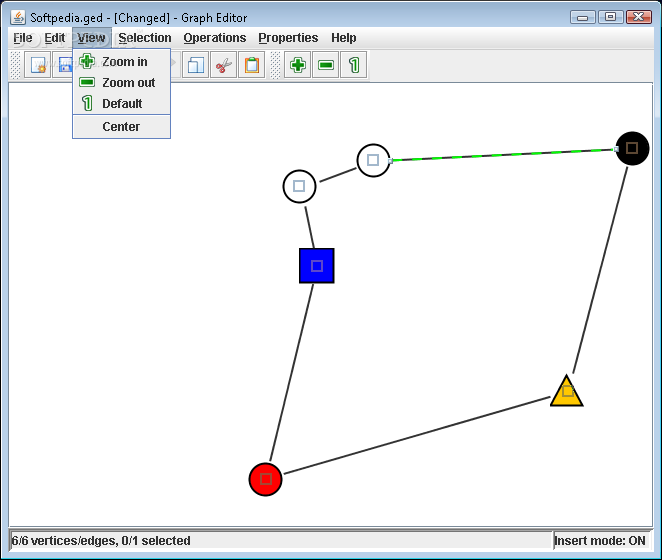Screen dimensions: 662x560
Task: Minimize the Graph Editor window
Action: 583,17
